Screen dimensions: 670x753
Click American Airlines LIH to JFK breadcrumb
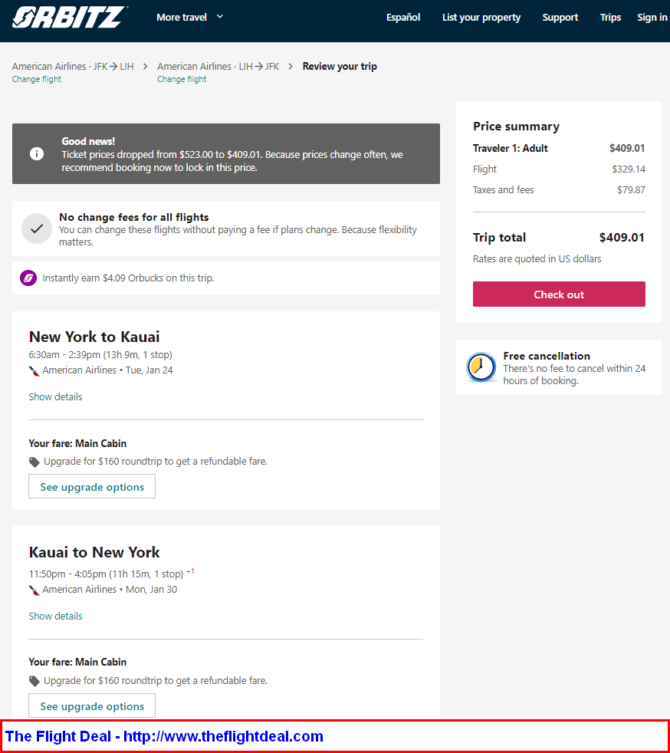tap(218, 66)
